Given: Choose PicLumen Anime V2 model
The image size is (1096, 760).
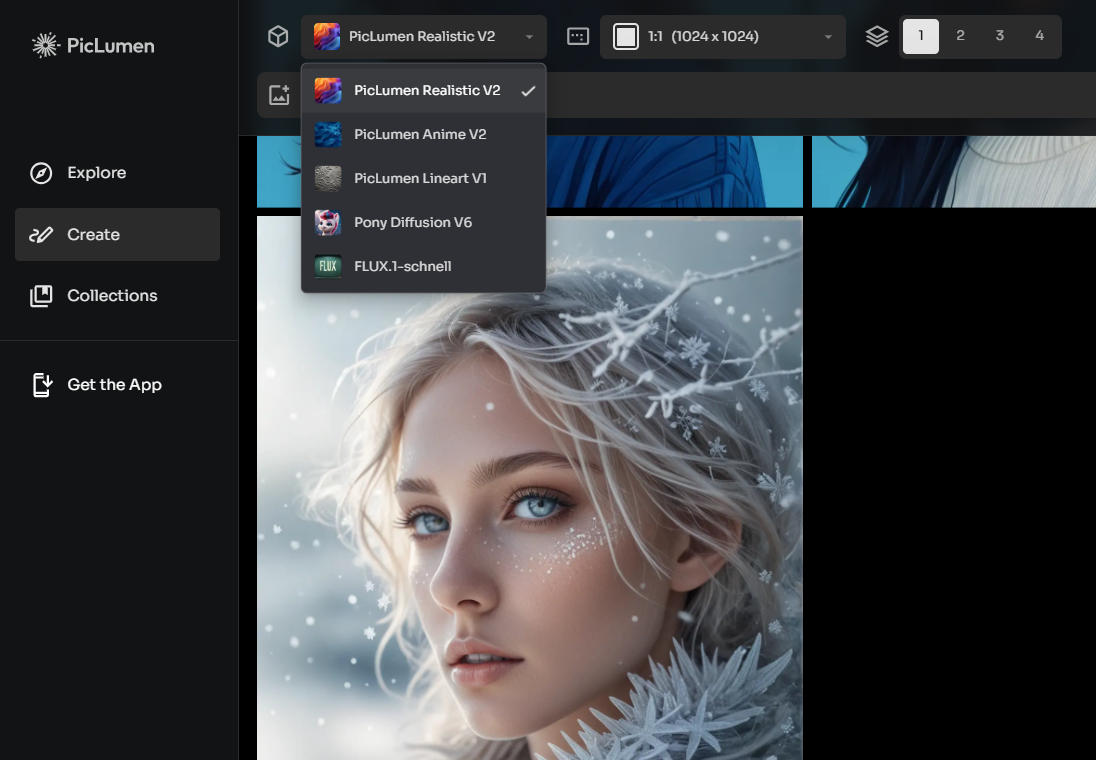Looking at the screenshot, I should tap(424, 134).
